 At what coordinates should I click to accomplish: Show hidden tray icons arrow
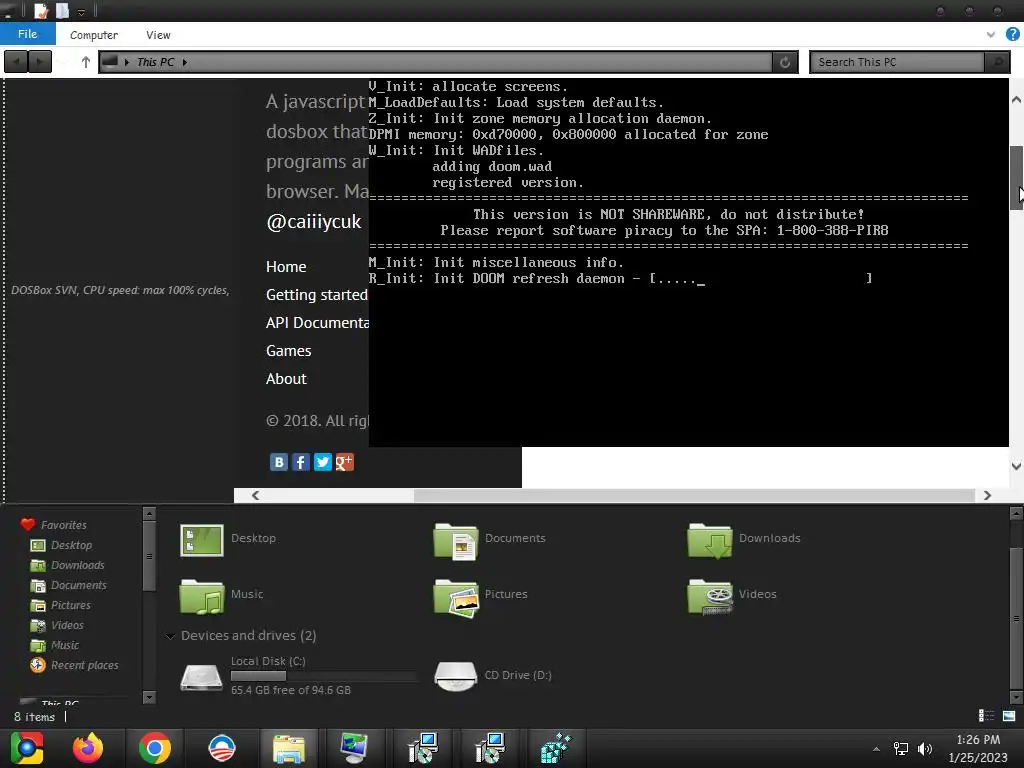pos(876,749)
